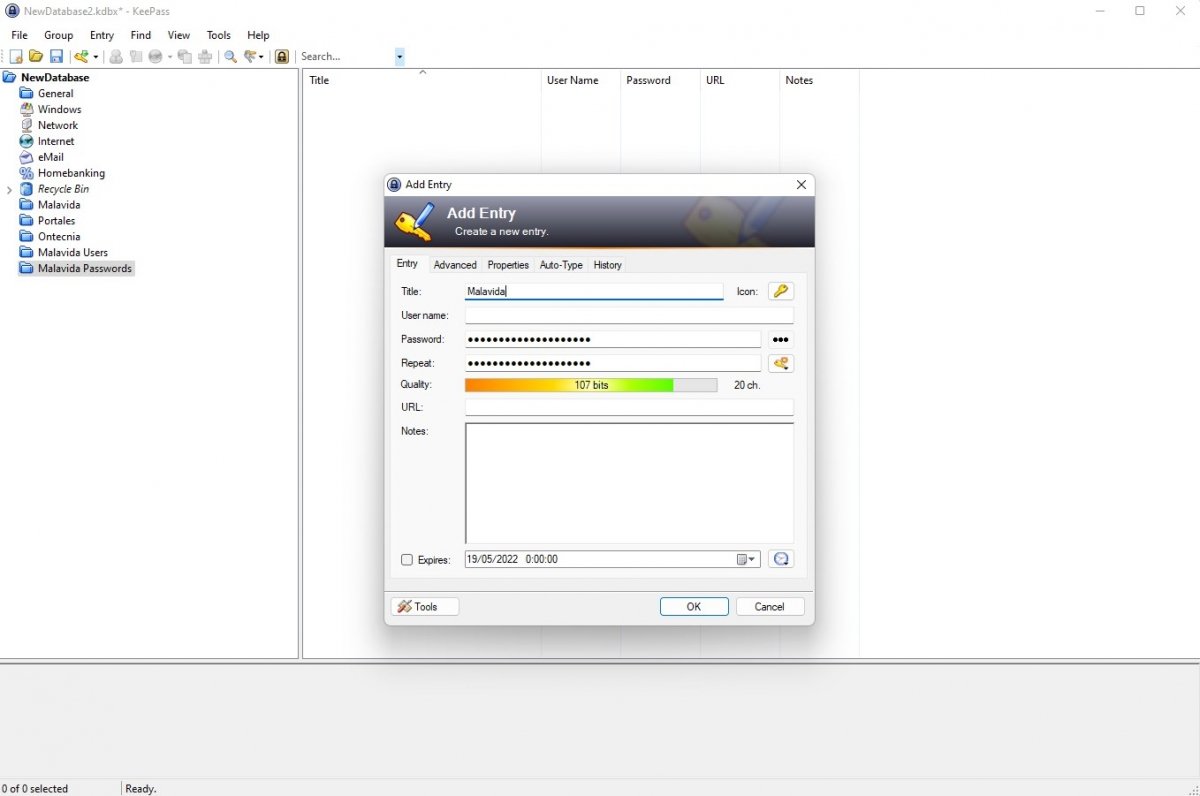Choose an entry icon via the Icon key button
Image resolution: width=1200 pixels, height=796 pixels.
tap(781, 291)
